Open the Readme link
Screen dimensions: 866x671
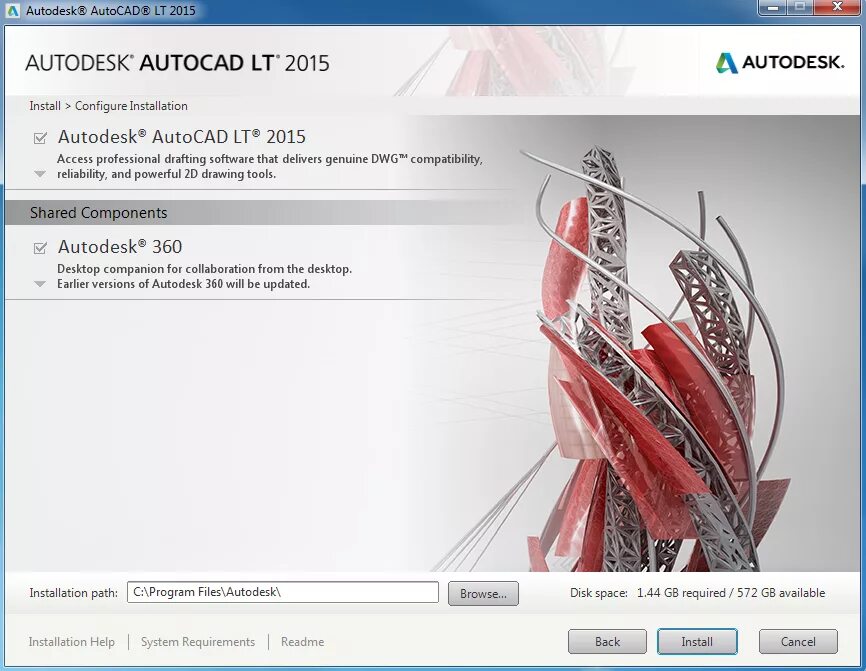(303, 642)
